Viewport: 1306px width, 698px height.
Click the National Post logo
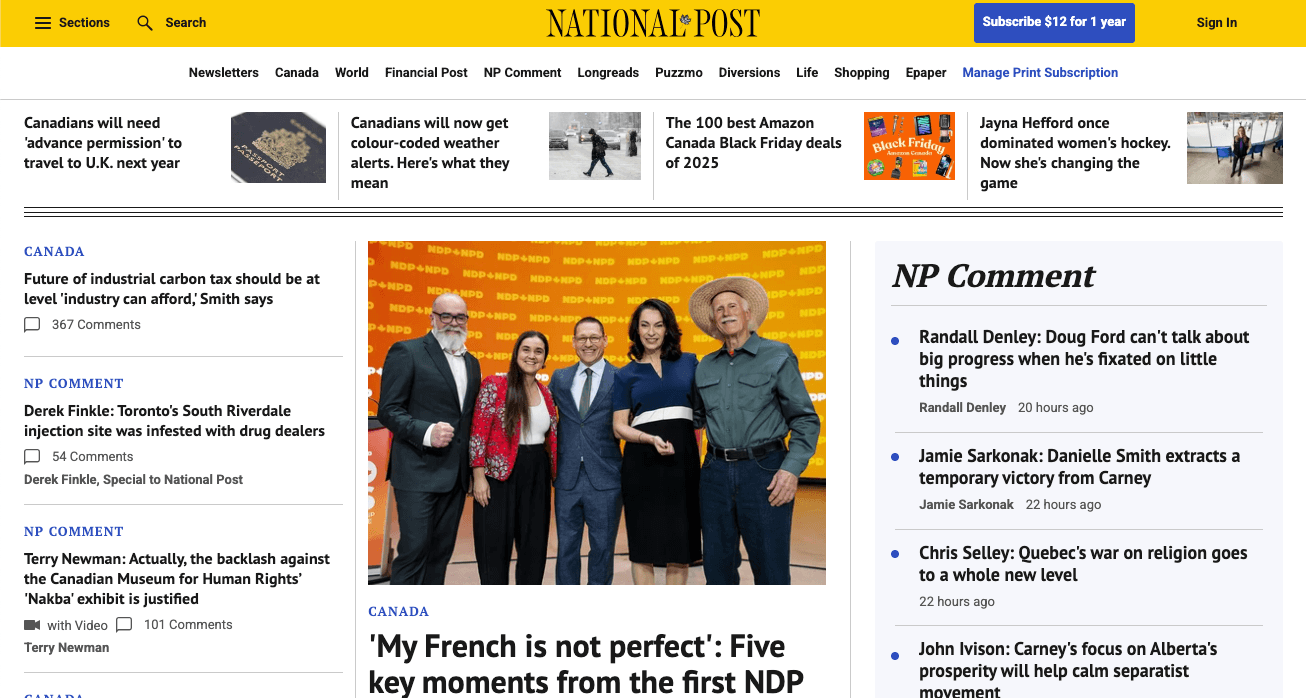653,23
